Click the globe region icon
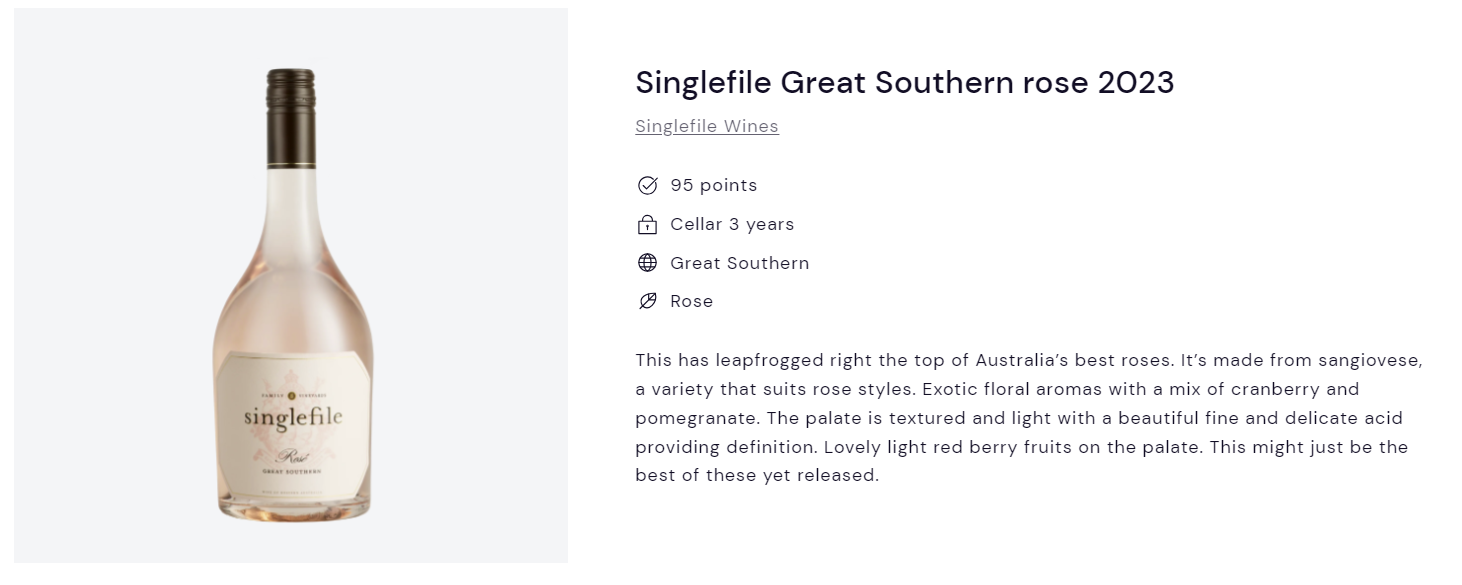Screen dimensions: 1462x585 pyautogui.click(x=647, y=263)
